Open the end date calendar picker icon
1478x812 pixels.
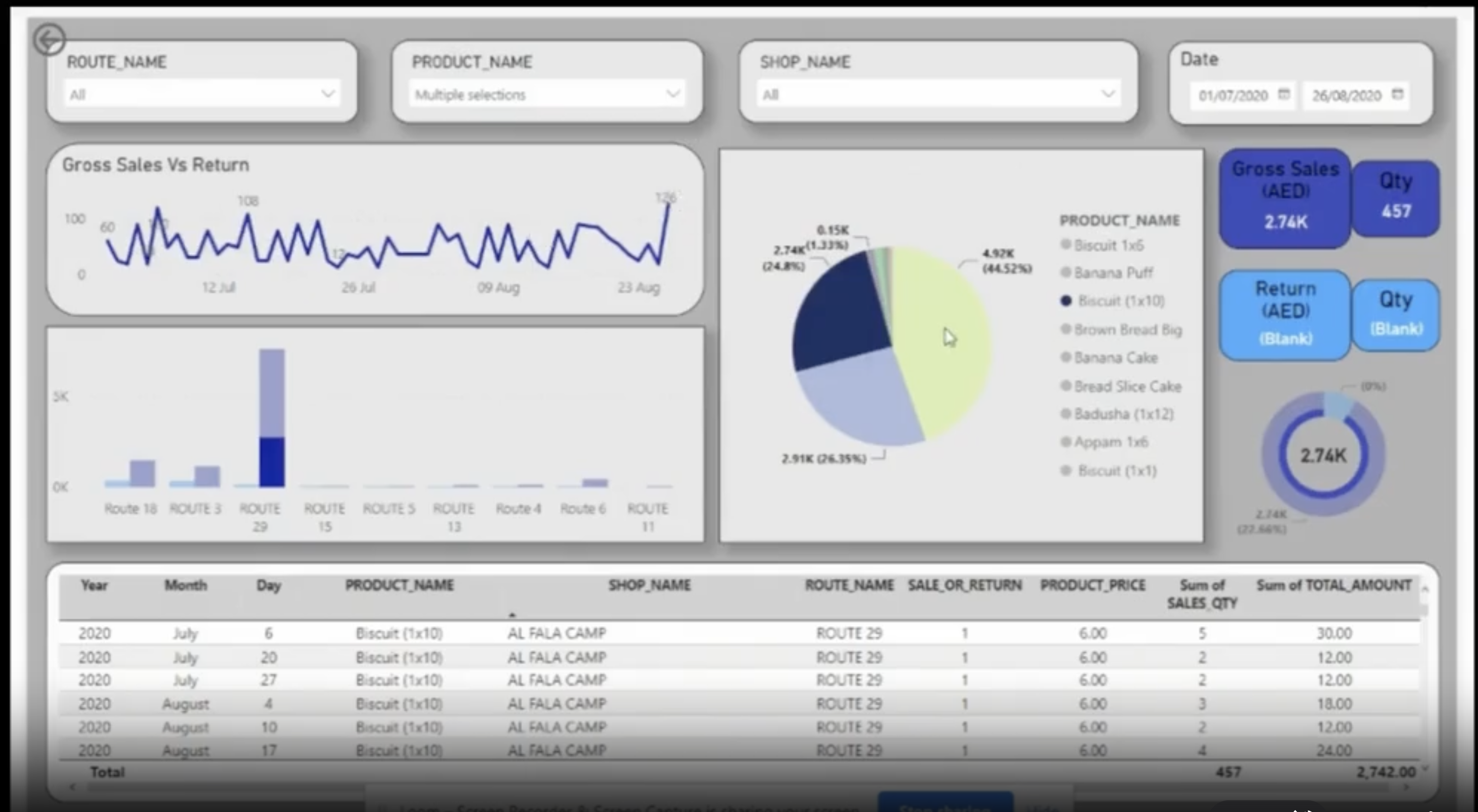(1398, 94)
